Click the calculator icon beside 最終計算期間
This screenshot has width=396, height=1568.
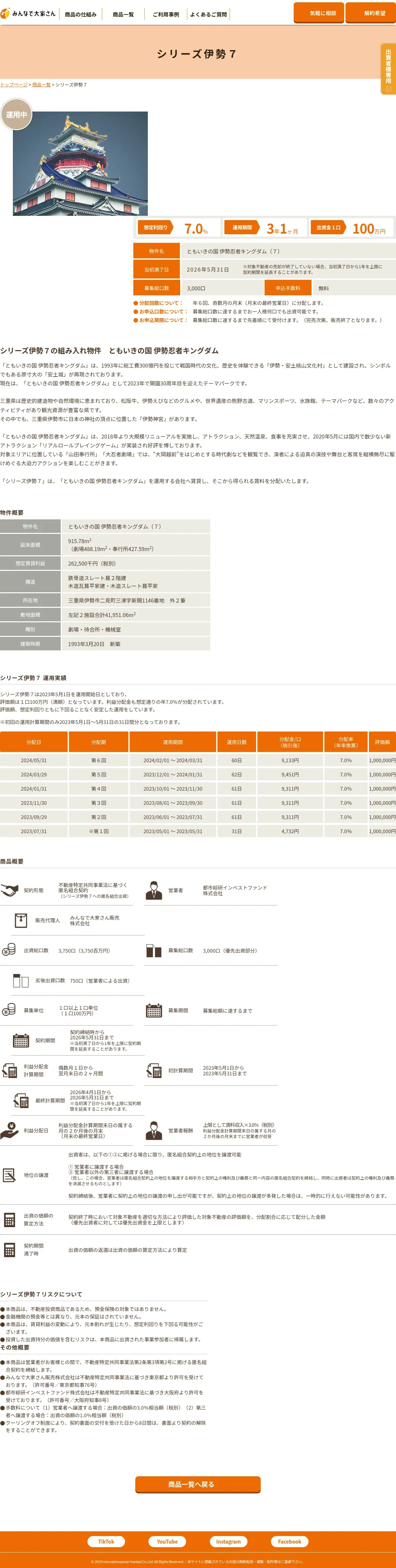pyautogui.click(x=21, y=1100)
